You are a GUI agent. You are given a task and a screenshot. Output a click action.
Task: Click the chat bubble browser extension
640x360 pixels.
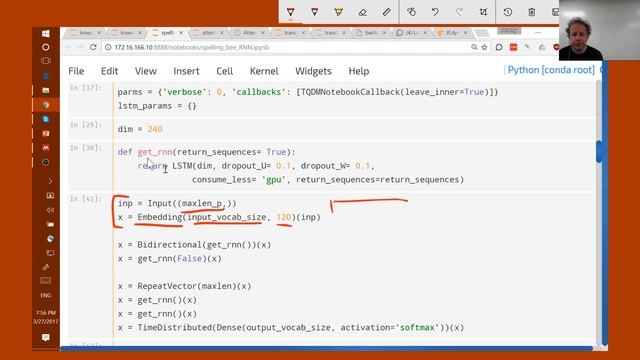[499, 47]
